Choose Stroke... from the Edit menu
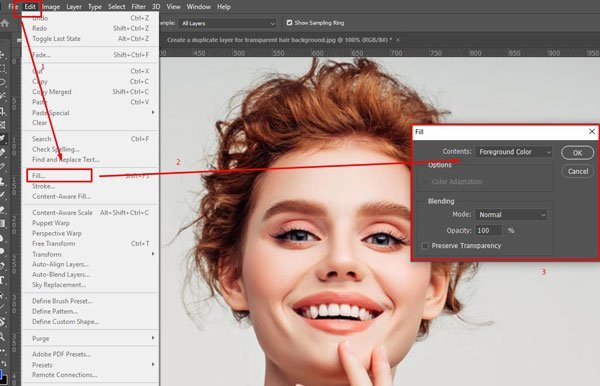 [91, 186]
